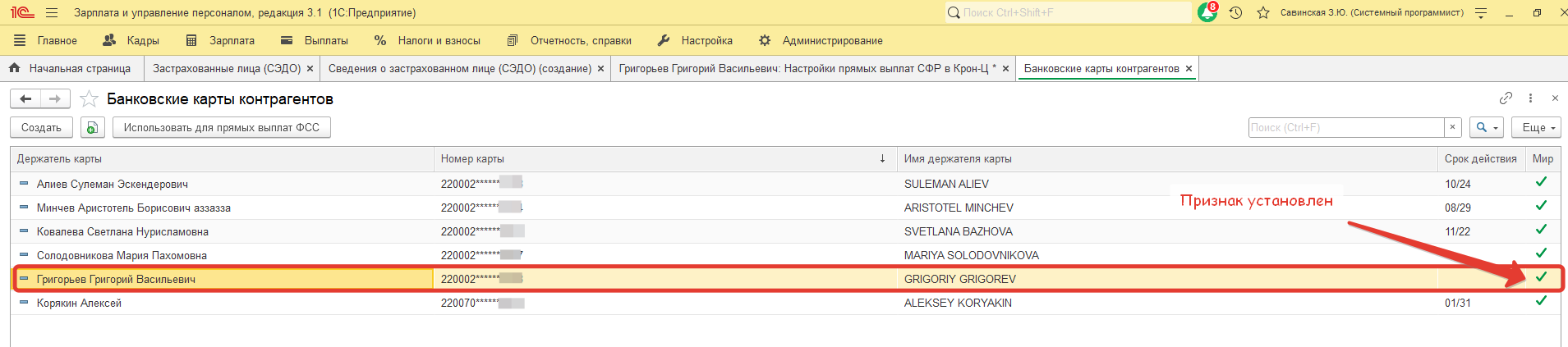Screen dimensions: 1568x347
Task: Click Использовать для прямых выплат ФСС button
Action: tap(221, 127)
